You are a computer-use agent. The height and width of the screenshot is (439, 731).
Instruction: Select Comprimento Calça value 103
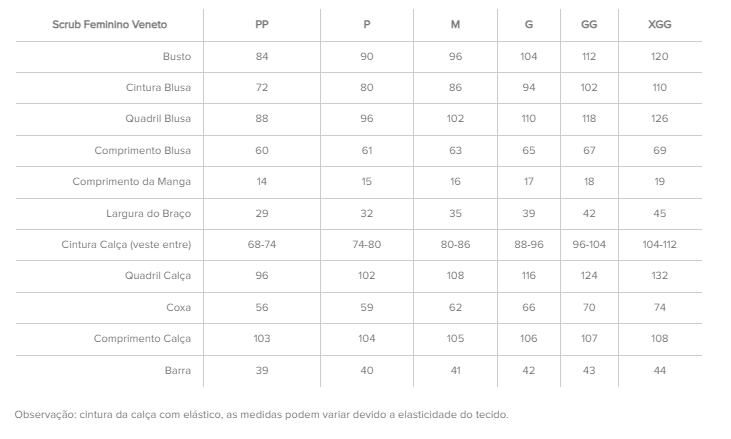(x=262, y=339)
